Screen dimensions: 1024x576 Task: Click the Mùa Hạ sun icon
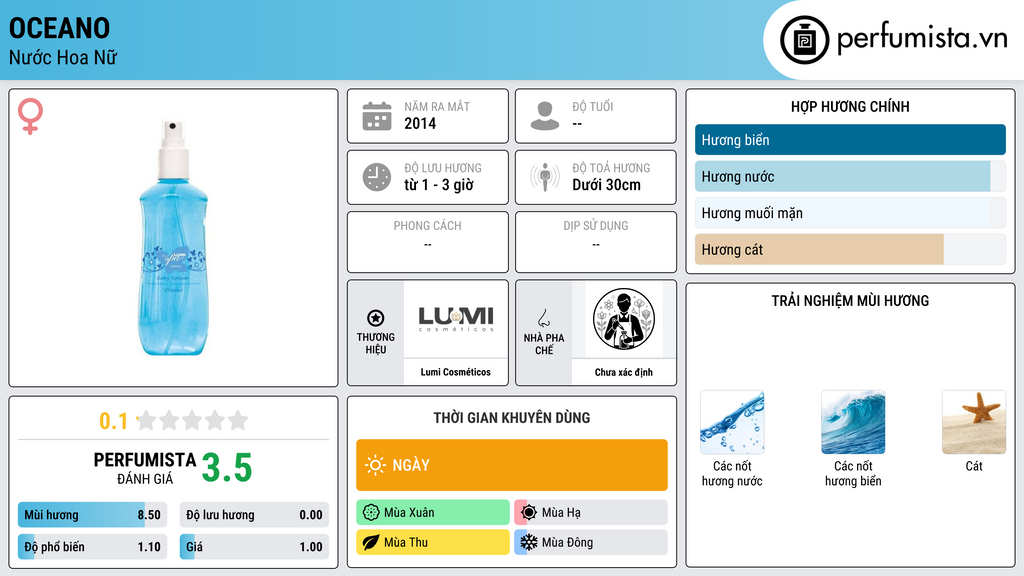[x=529, y=513]
